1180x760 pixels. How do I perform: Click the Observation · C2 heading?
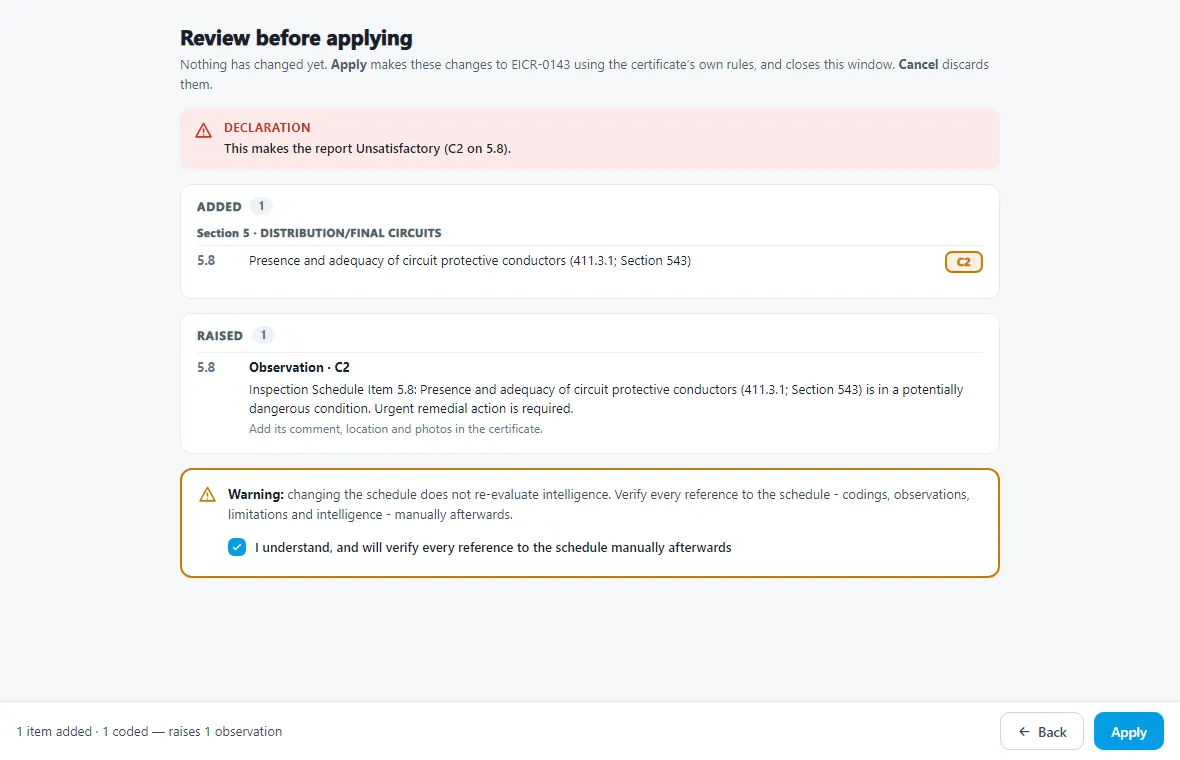(x=300, y=367)
